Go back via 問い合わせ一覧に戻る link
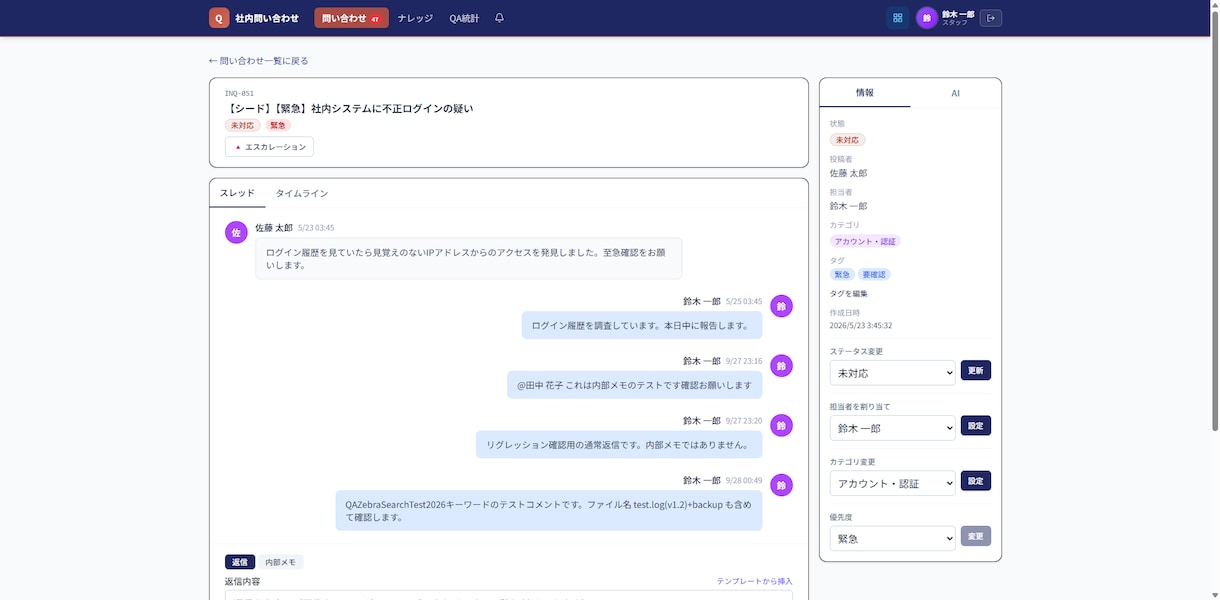1220x600 pixels. pyautogui.click(x=258, y=61)
